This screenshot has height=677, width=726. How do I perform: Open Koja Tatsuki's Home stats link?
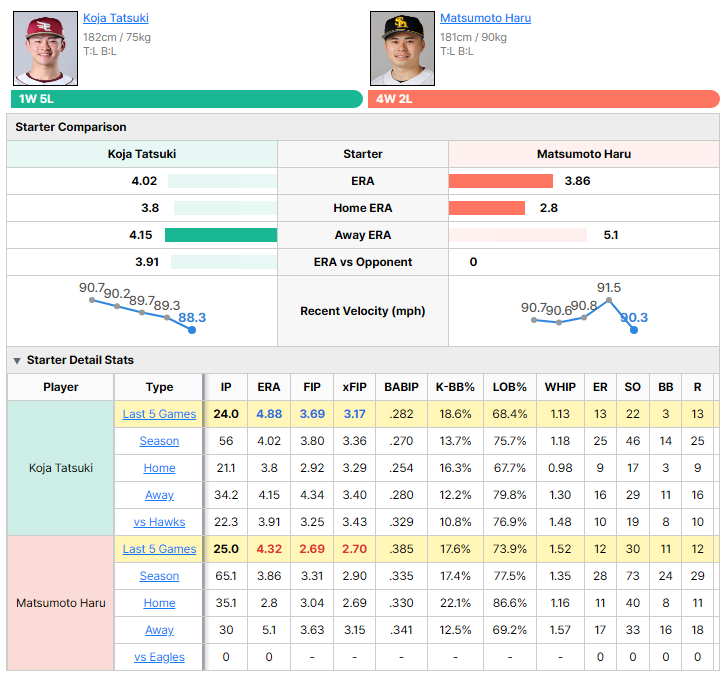[159, 468]
